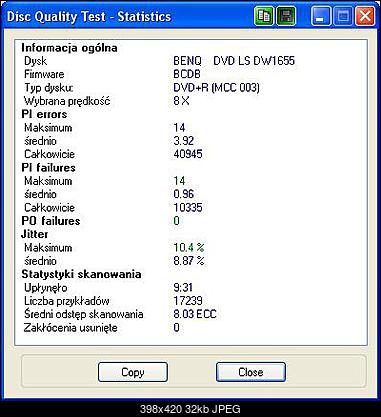
Task: Click the 'Liczba przykładów' label
Action: pyautogui.click(x=67, y=301)
